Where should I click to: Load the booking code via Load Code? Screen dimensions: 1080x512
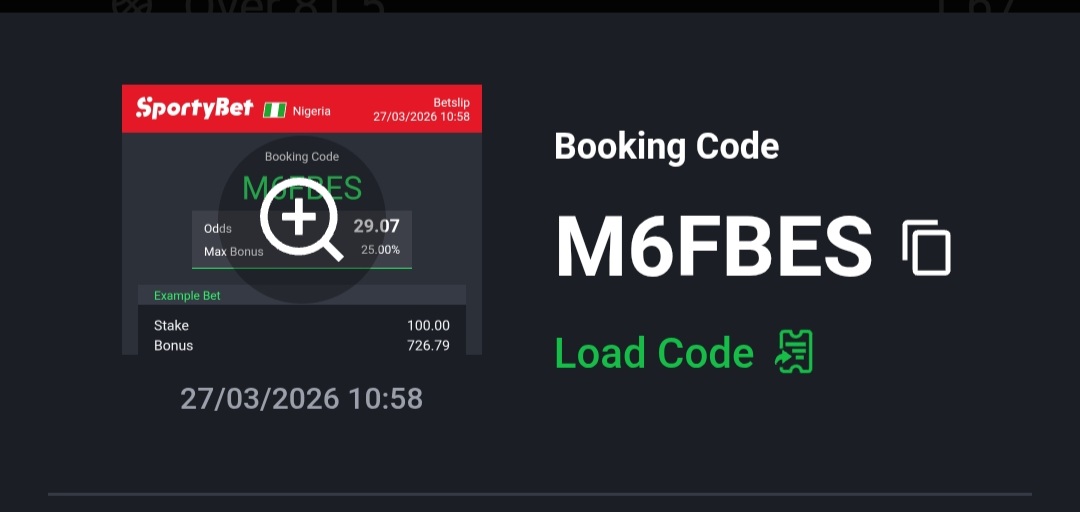pyautogui.click(x=654, y=353)
